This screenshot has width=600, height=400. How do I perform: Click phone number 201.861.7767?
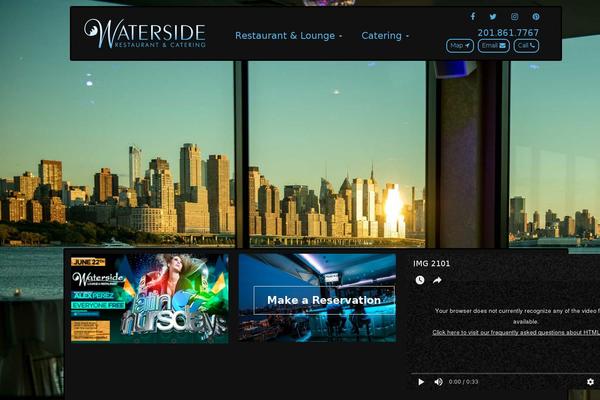coord(508,33)
